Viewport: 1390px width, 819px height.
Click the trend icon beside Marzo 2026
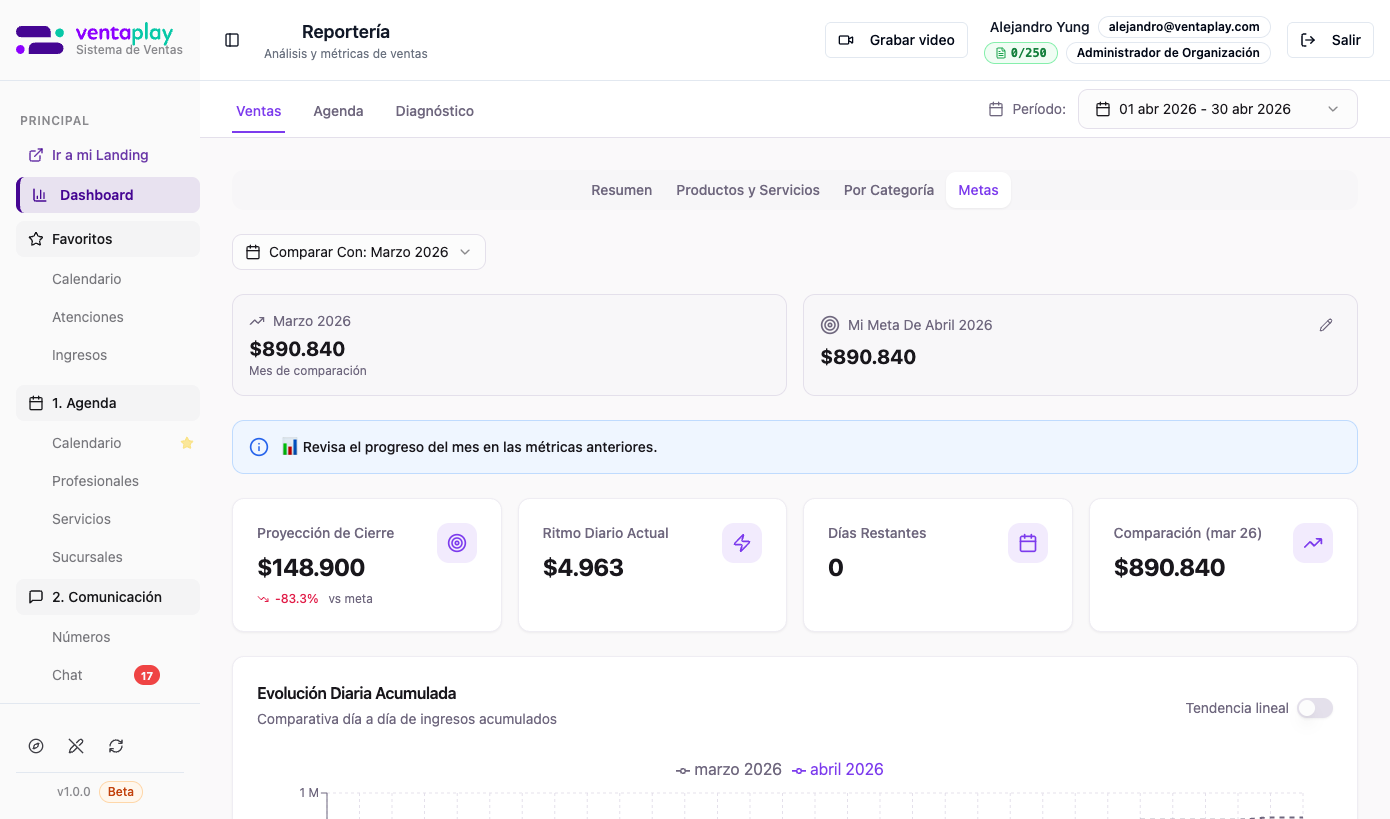[257, 321]
